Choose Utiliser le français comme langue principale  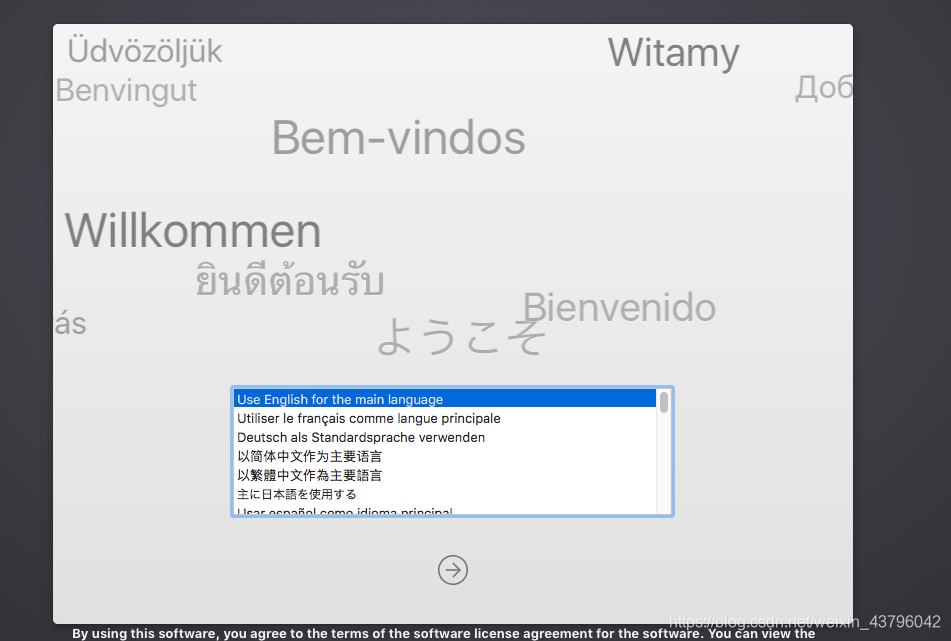[445, 418]
